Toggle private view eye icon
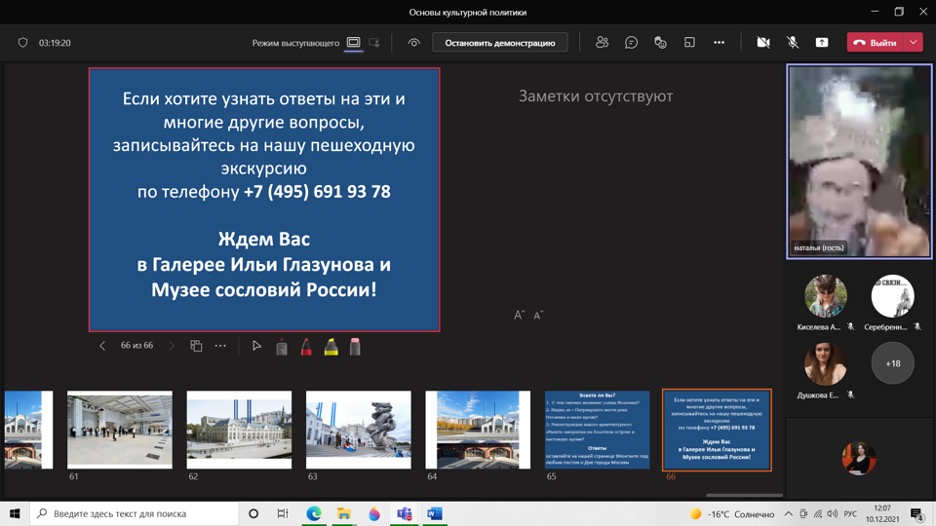The width and height of the screenshot is (936, 526). tap(414, 43)
